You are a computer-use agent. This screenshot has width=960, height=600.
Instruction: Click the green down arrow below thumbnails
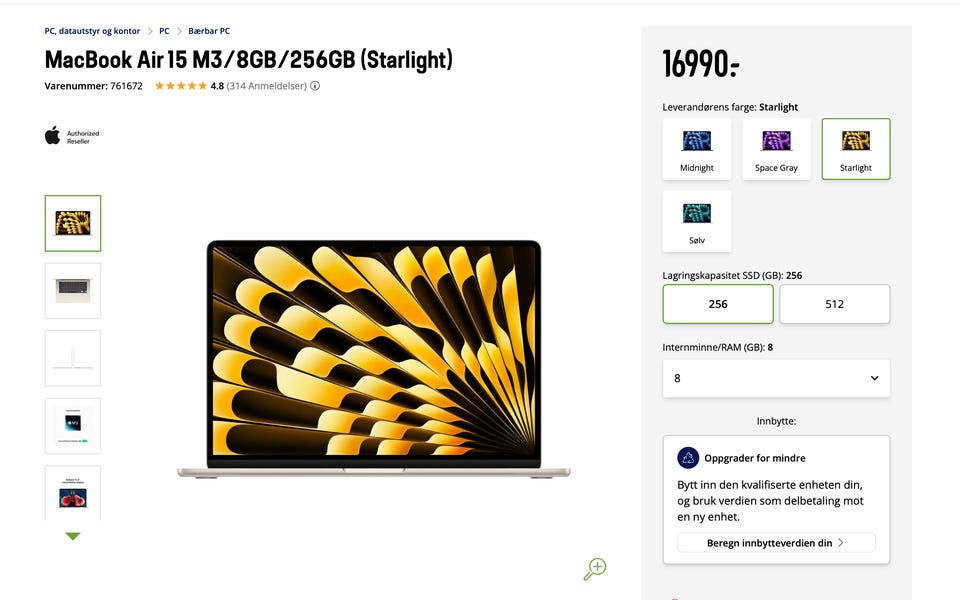pyautogui.click(x=73, y=536)
